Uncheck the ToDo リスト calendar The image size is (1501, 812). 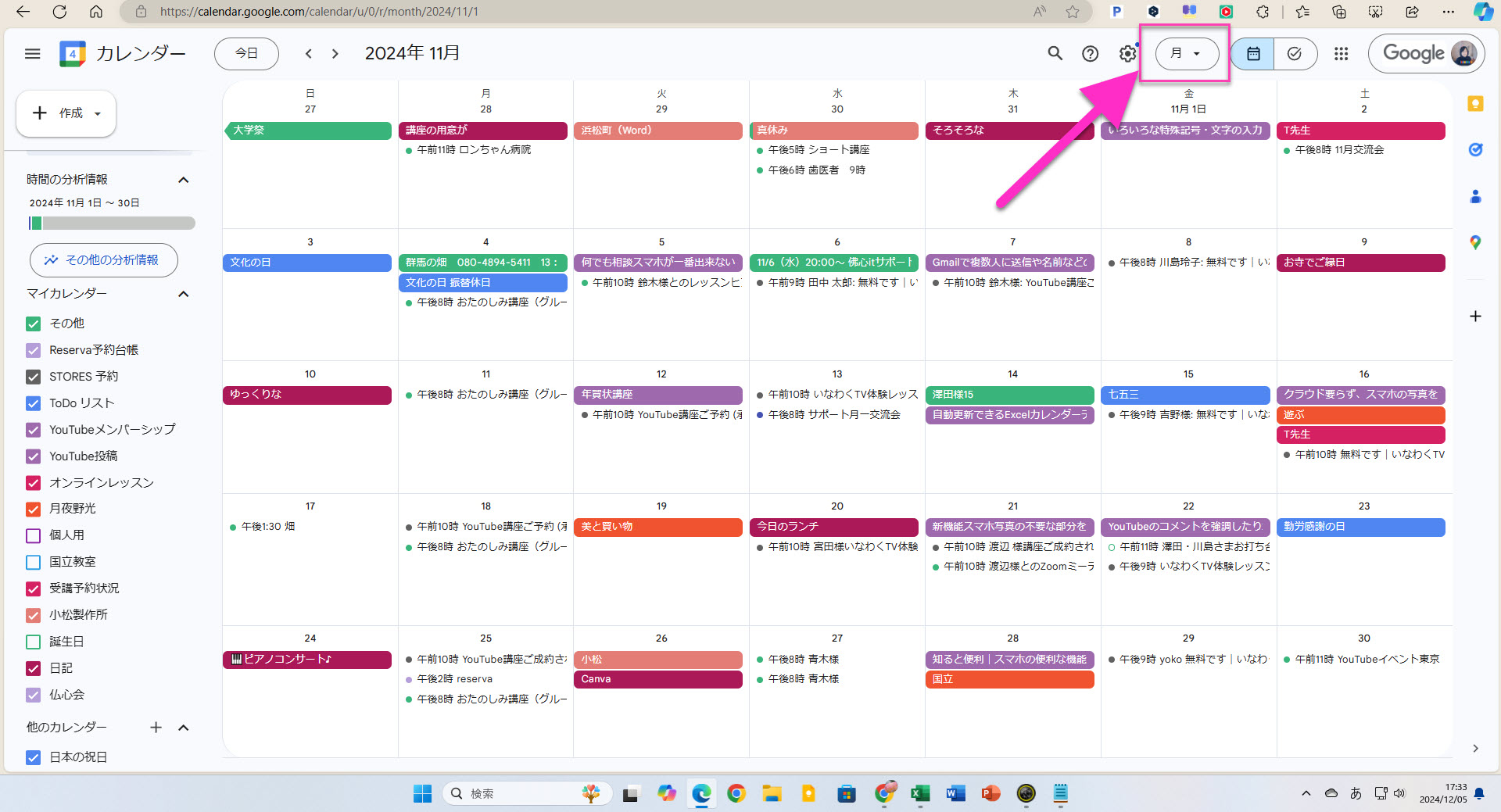33,403
